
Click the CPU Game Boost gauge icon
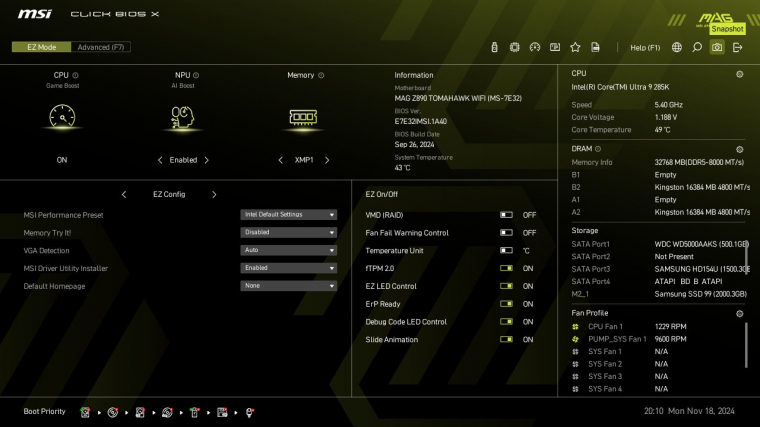pyautogui.click(x=62, y=116)
